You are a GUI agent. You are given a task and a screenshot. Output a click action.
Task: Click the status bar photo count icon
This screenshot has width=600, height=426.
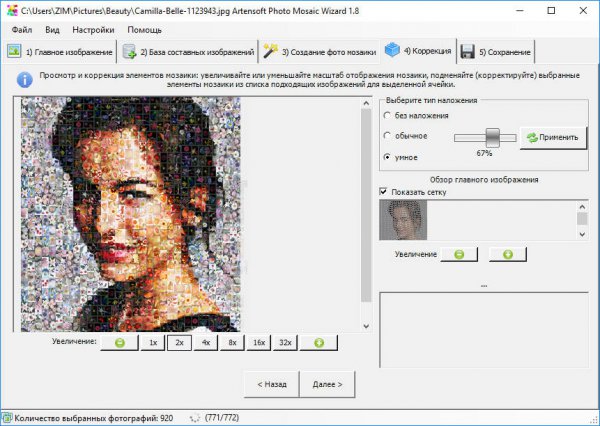(x=7, y=418)
